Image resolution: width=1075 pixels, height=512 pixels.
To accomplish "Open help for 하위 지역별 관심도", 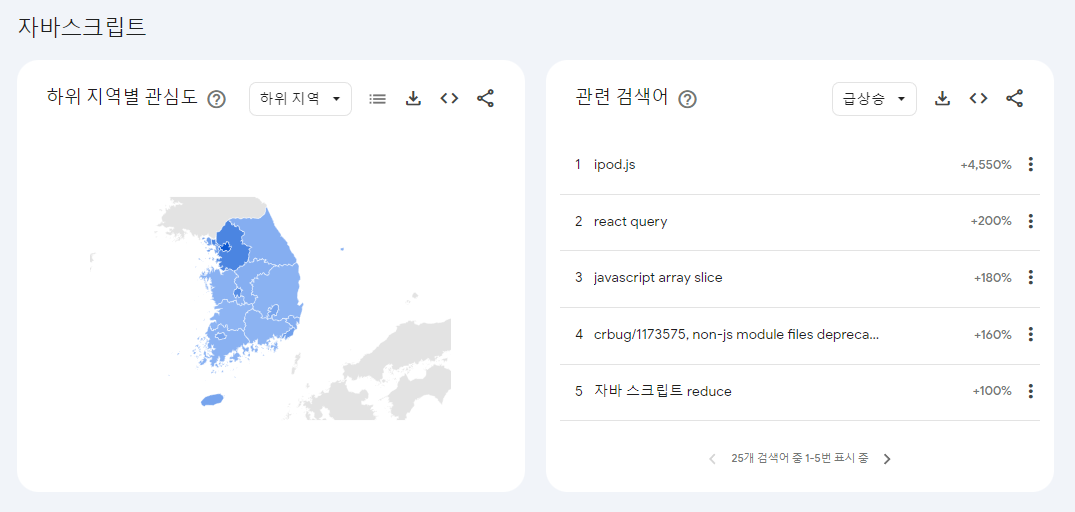I will click(x=216, y=99).
